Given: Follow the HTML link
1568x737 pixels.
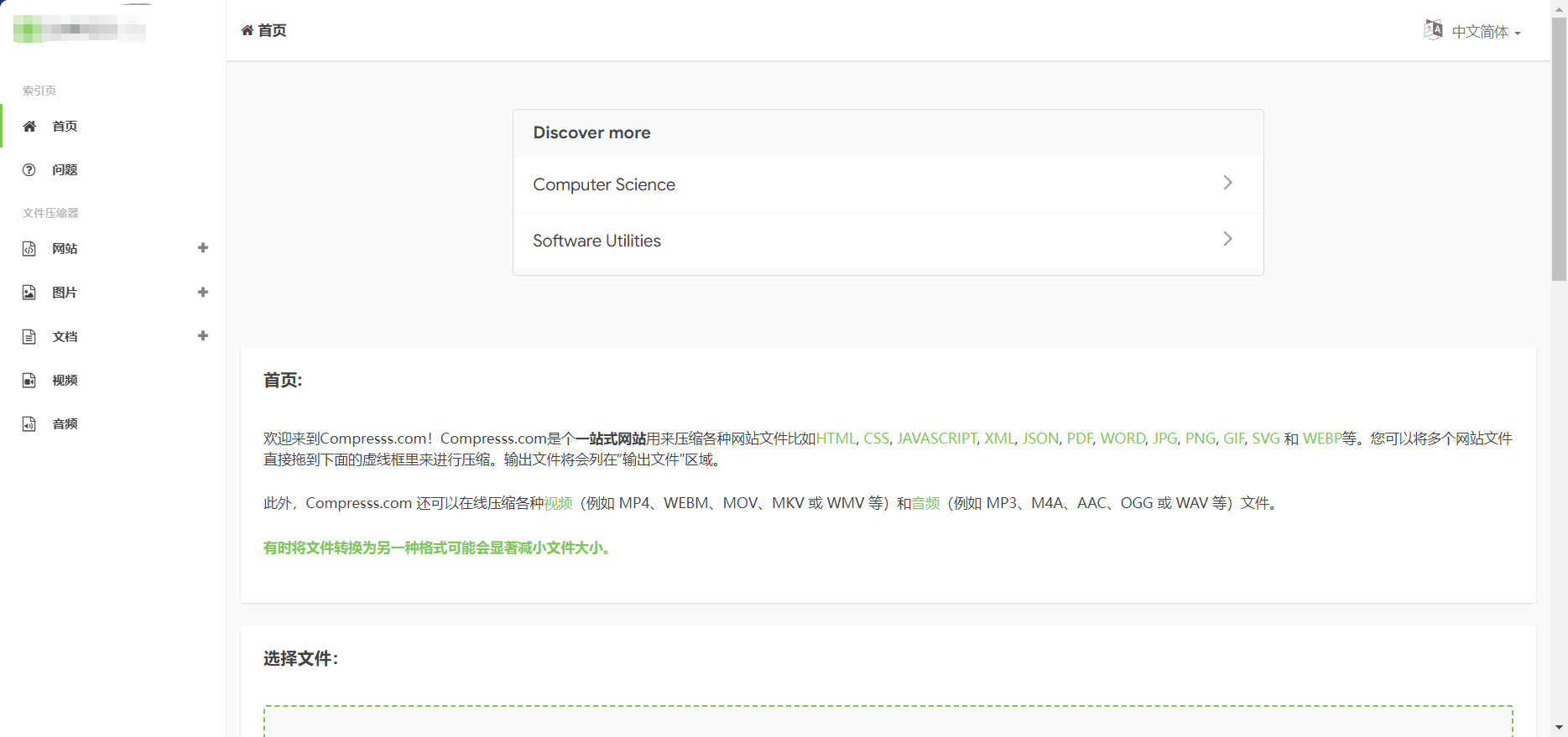Looking at the screenshot, I should (x=836, y=439).
